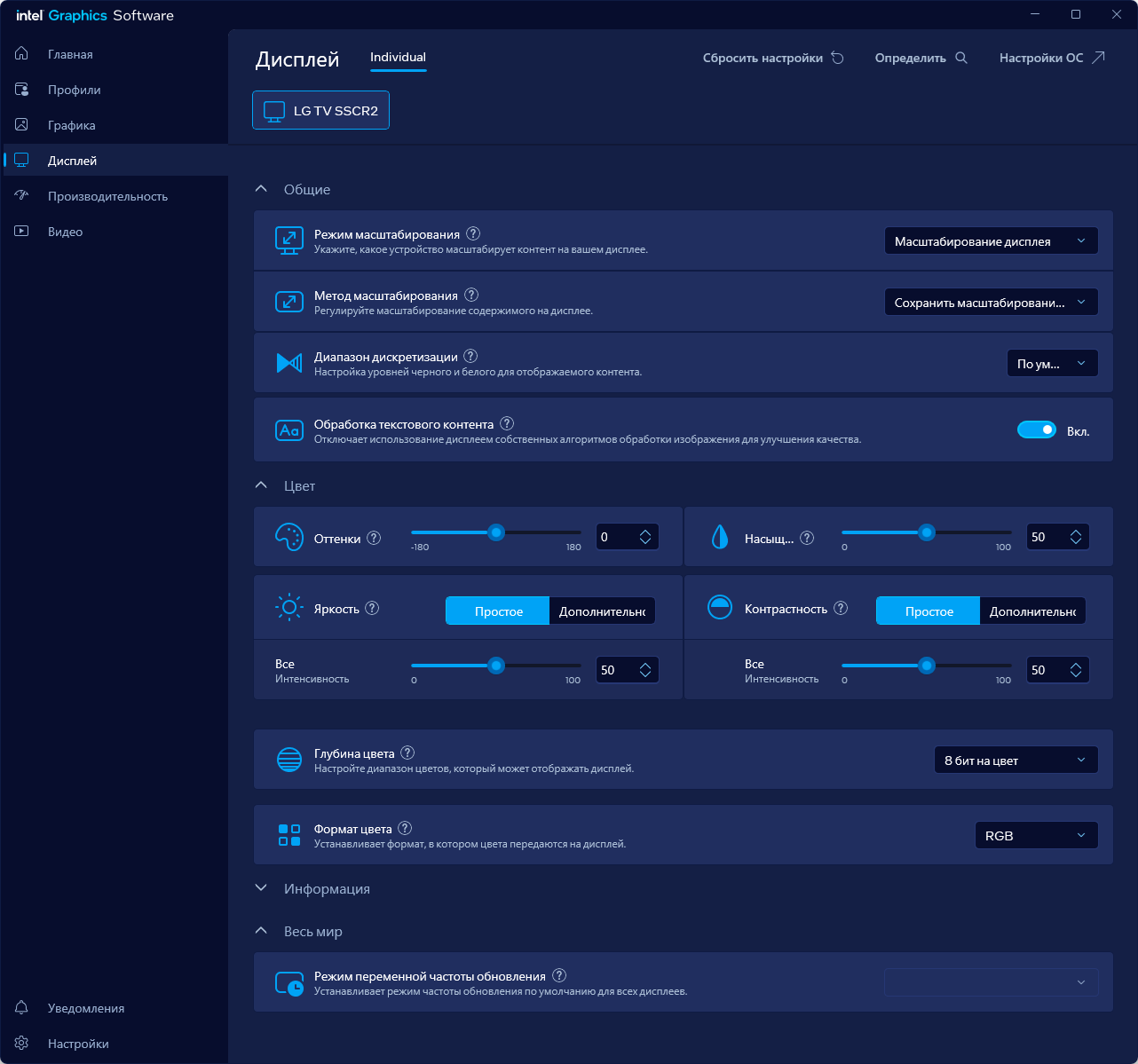Click the help icon next to Оттенки
This screenshot has width=1138, height=1064.
point(374,538)
